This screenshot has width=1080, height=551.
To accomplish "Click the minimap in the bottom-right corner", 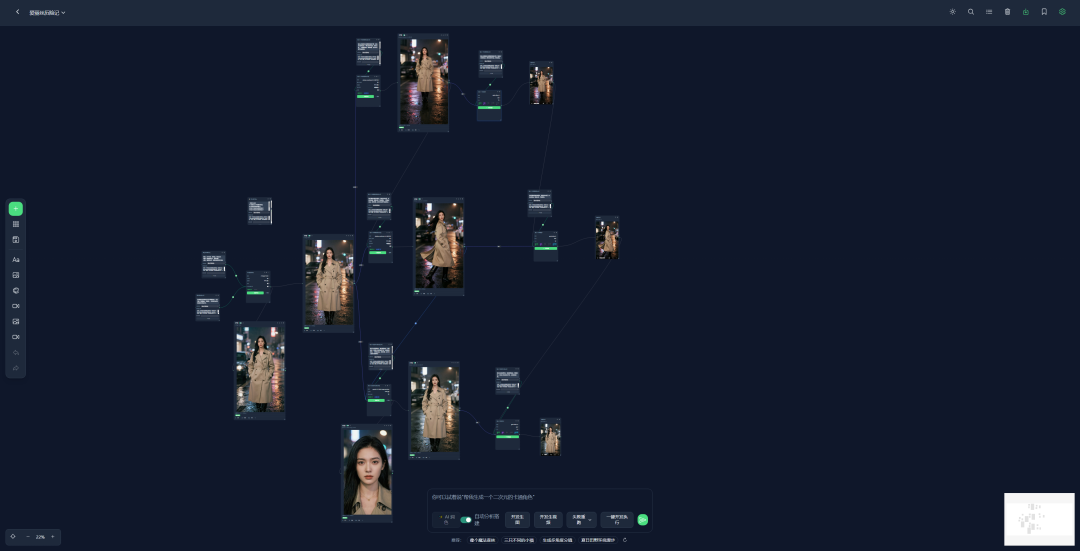I will [1039, 519].
